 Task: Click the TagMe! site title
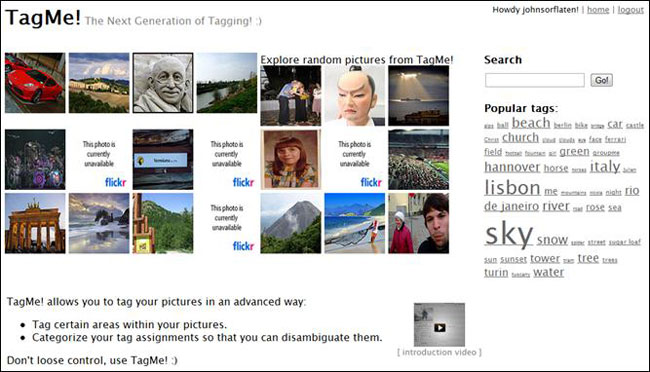pyautogui.click(x=43, y=18)
